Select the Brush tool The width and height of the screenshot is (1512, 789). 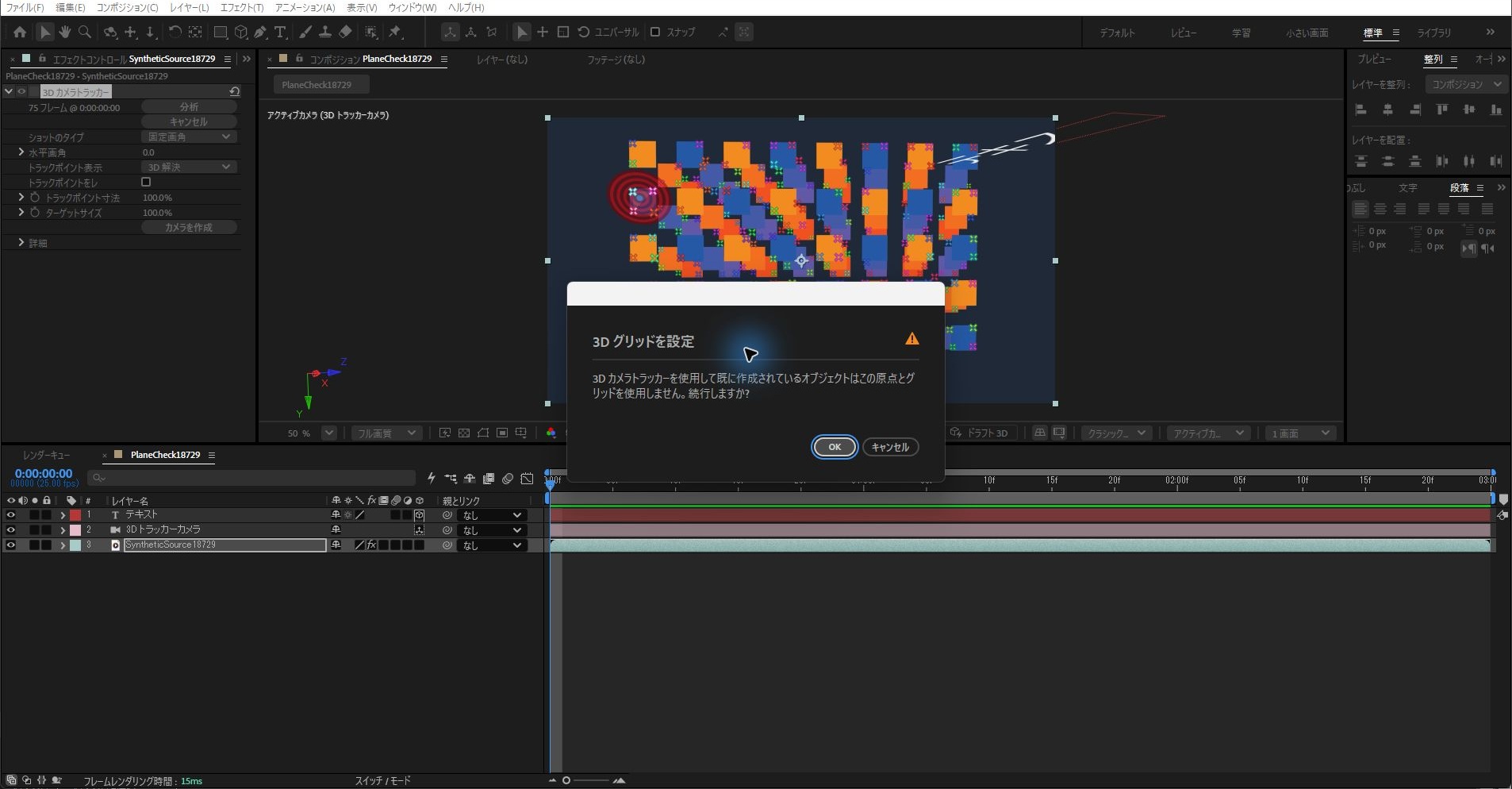point(305,33)
